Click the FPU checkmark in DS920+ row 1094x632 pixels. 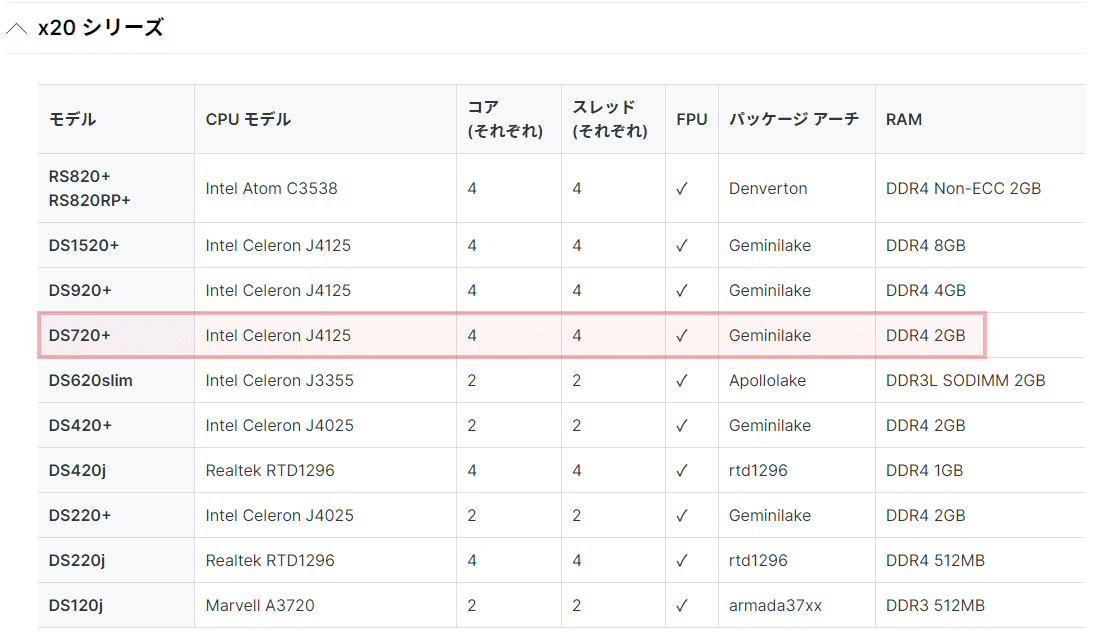[x=682, y=290]
